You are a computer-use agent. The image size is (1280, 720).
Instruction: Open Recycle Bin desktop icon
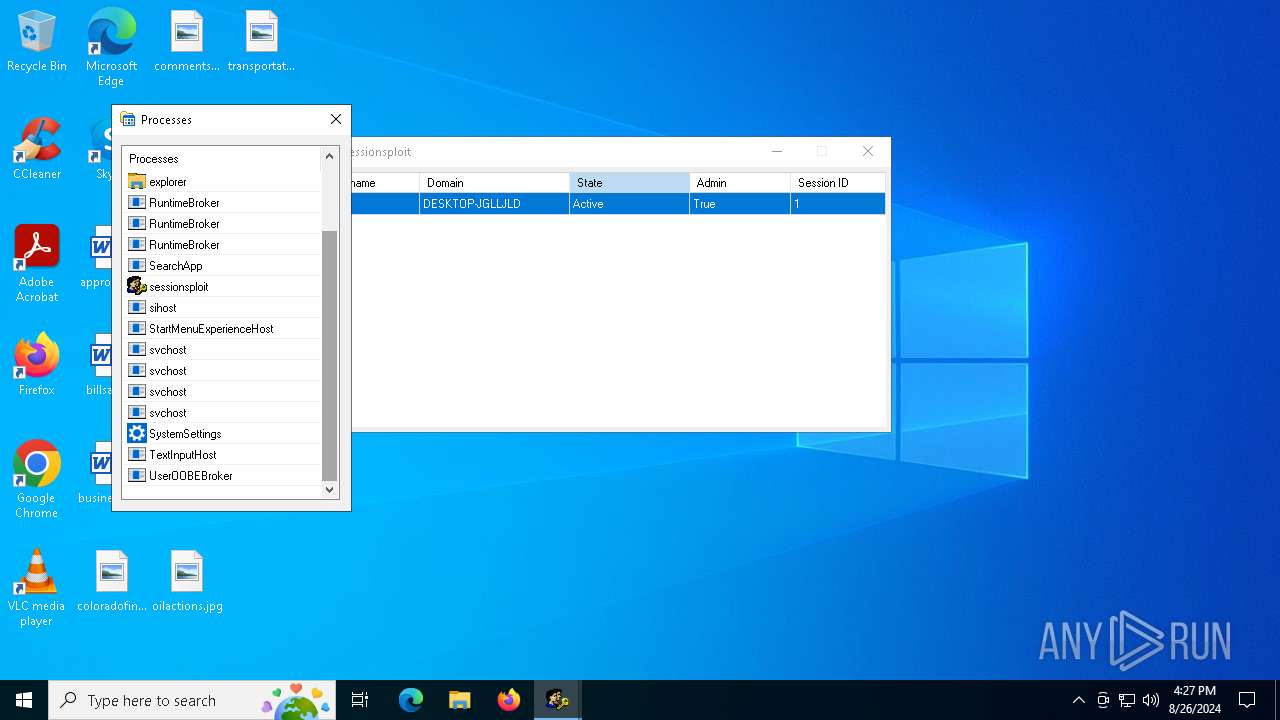coord(37,42)
